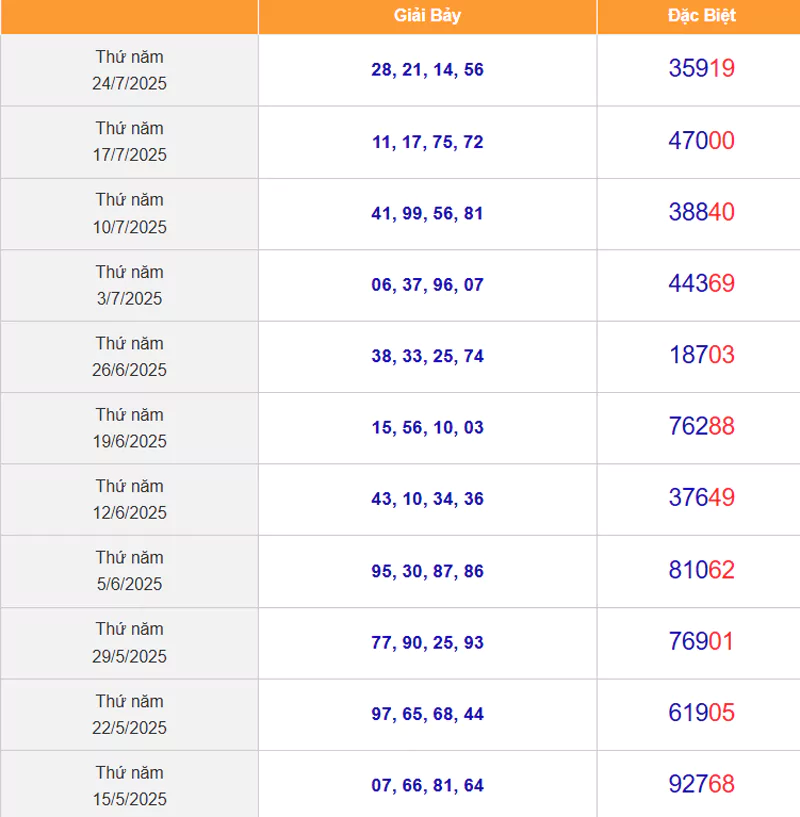Click Giải Bảy numbers 95, 30, 87, 86
Image resolution: width=800 pixels, height=817 pixels.
point(427,571)
